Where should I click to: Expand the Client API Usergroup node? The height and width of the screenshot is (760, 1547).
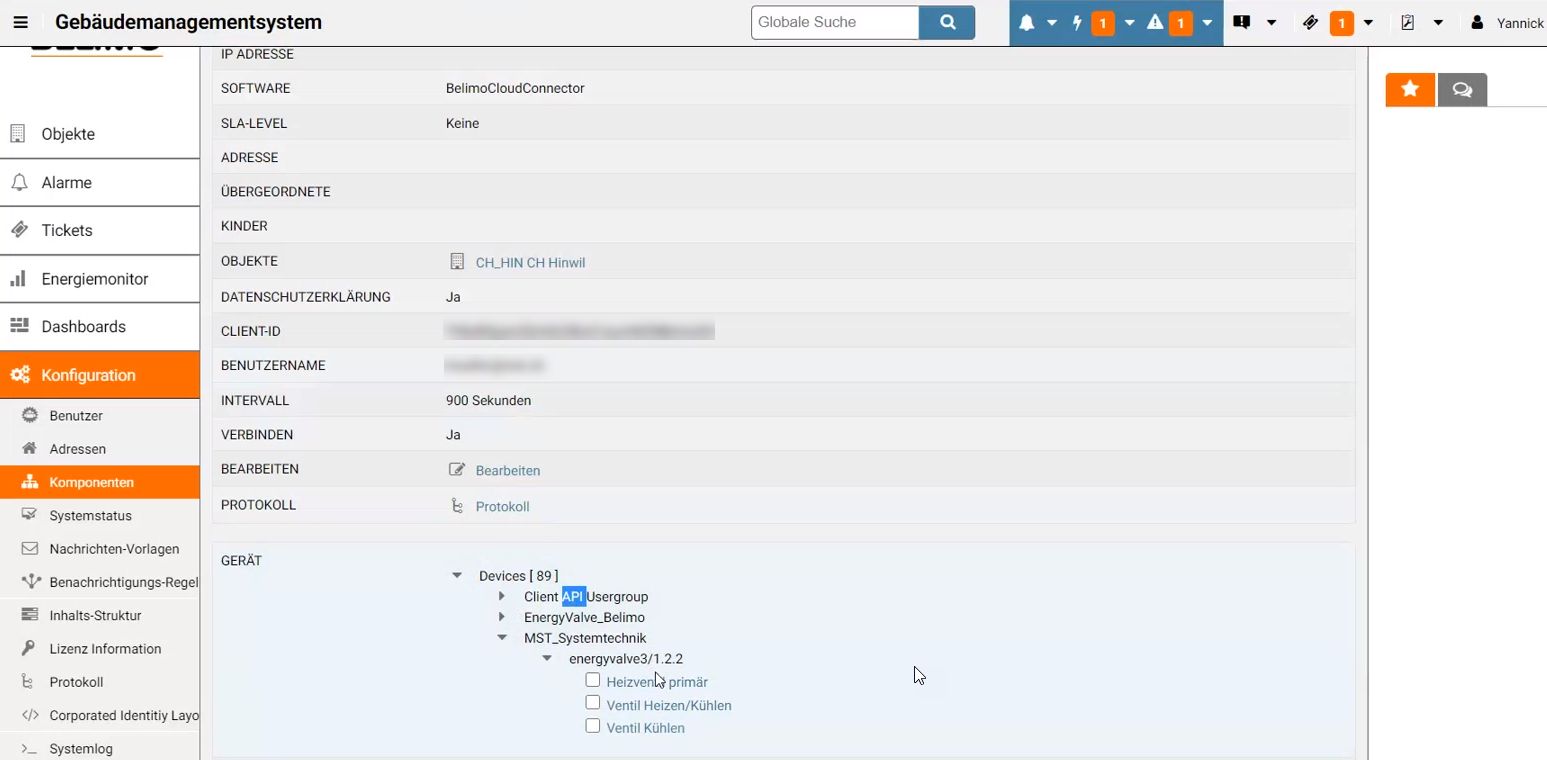502,596
